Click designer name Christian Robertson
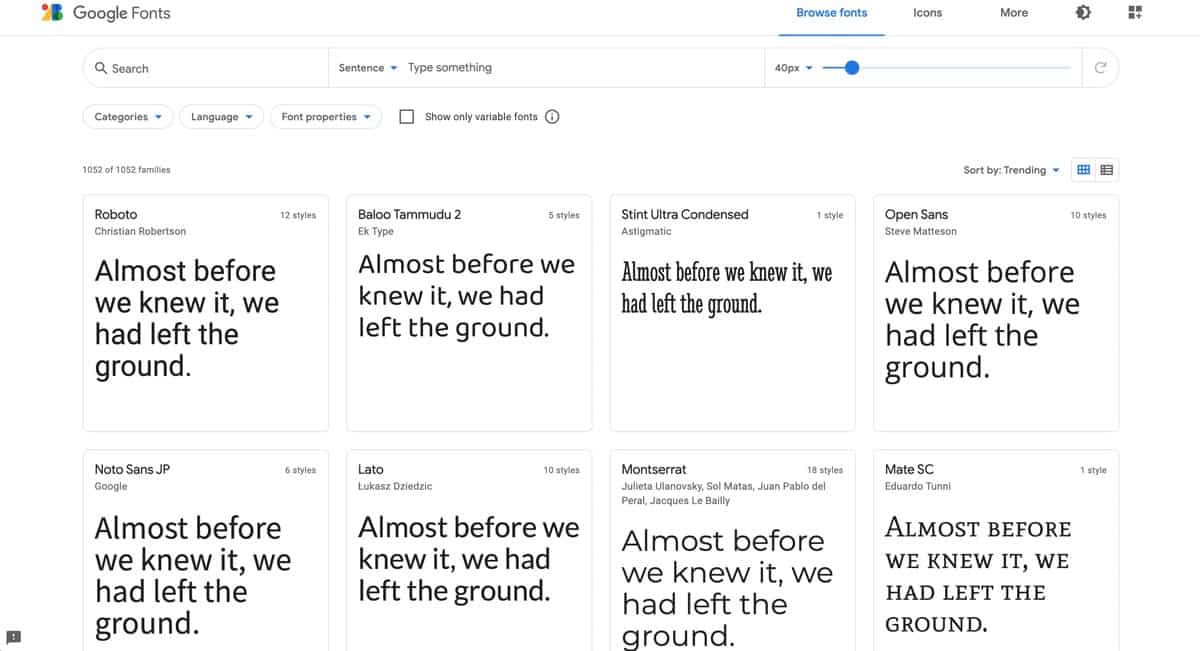Screen dimensions: 1200x651 140,231
